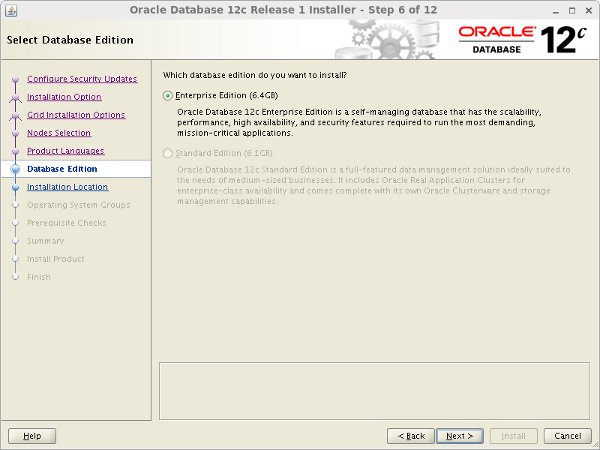Screen dimensions: 600x450
Task: Click the Summary step label
Action: (x=46, y=241)
